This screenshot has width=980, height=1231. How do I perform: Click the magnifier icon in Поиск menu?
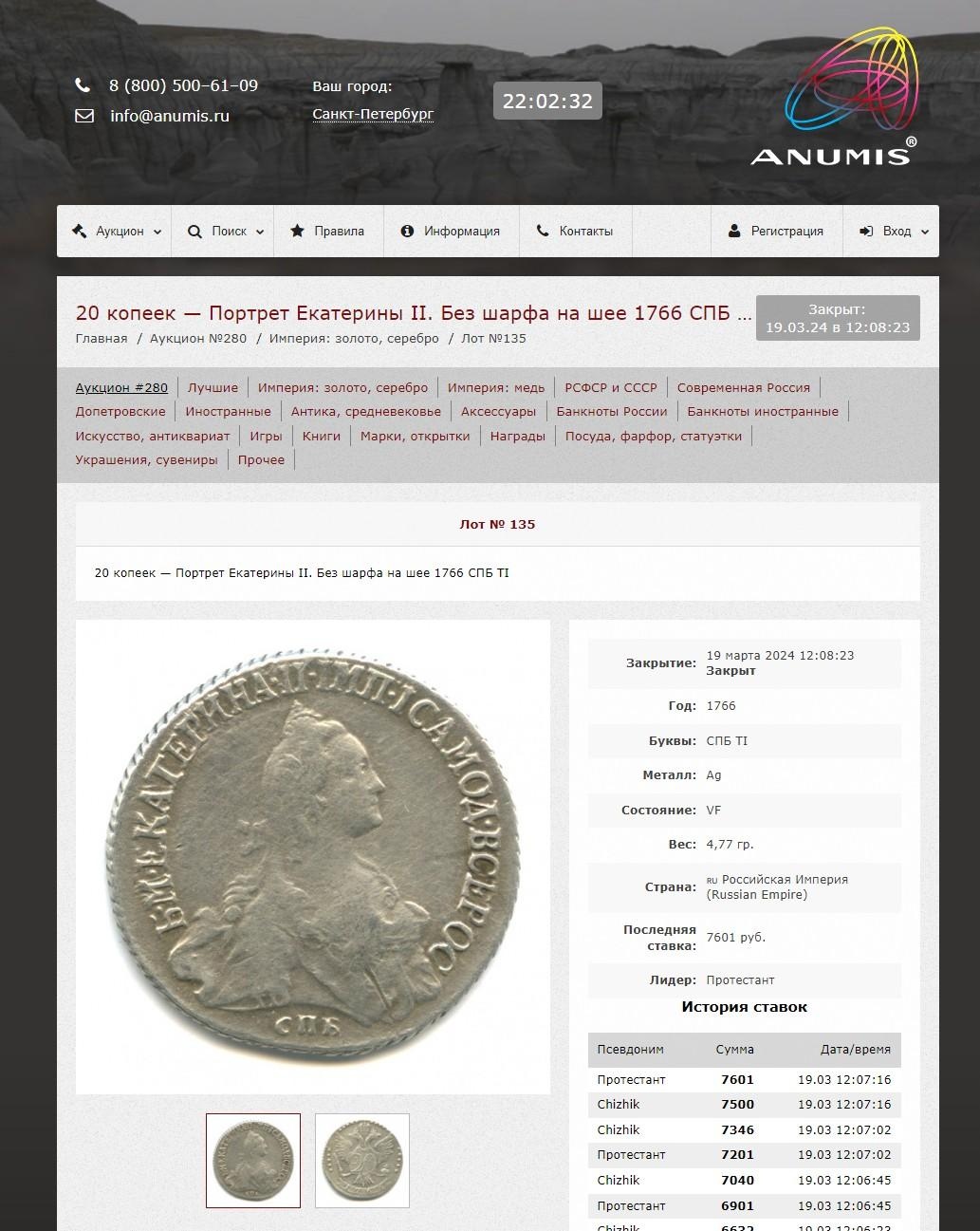pyautogui.click(x=194, y=231)
